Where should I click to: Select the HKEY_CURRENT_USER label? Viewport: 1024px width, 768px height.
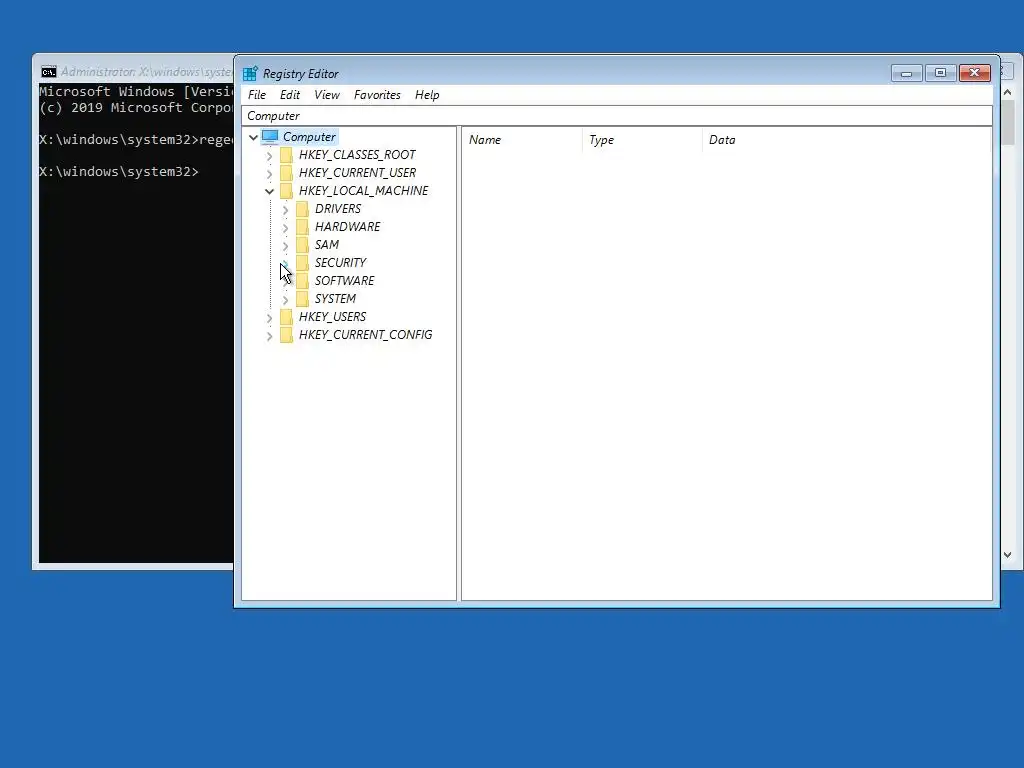357,173
